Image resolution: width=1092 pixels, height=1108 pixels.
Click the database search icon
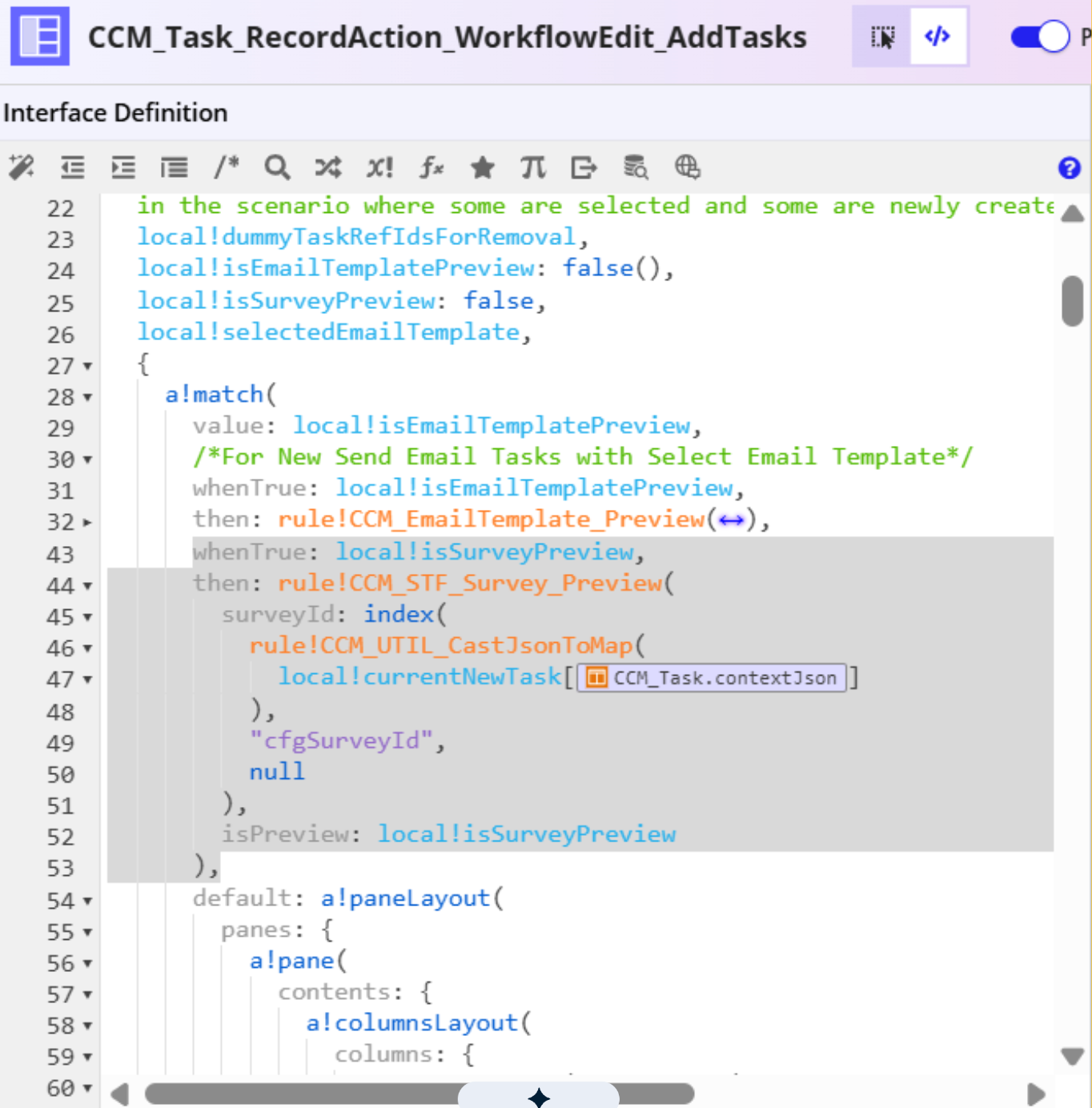point(636,167)
